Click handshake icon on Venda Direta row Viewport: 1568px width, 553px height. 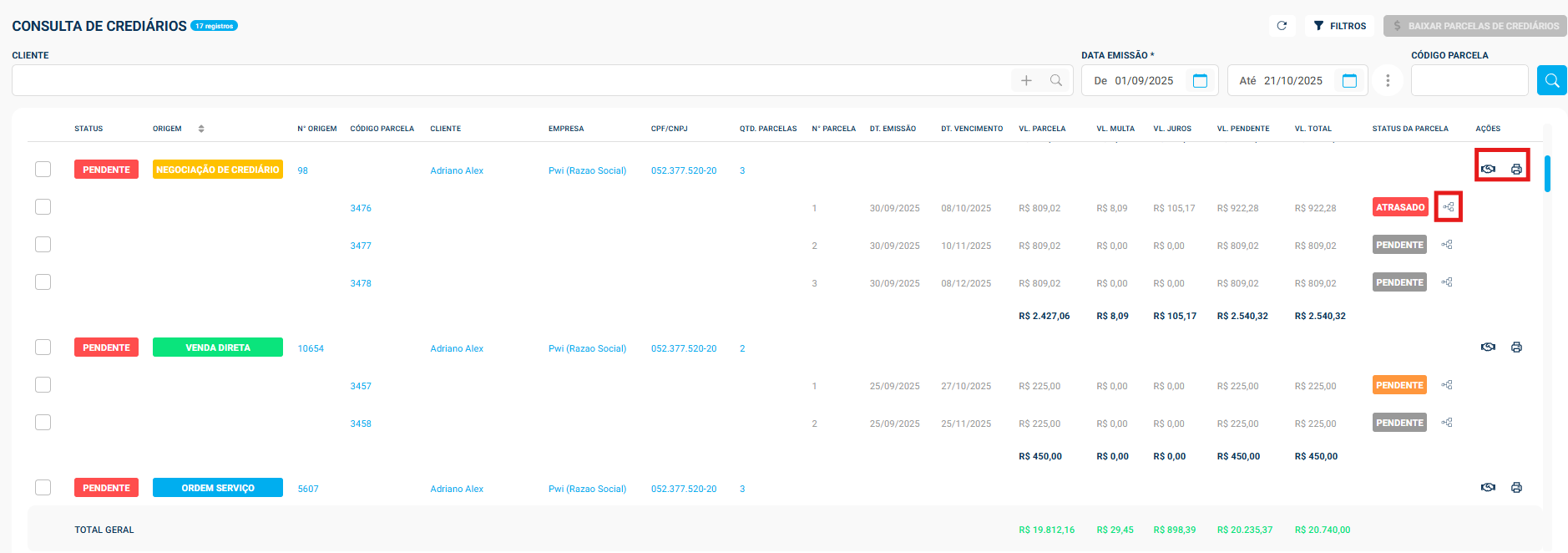pos(1488,348)
